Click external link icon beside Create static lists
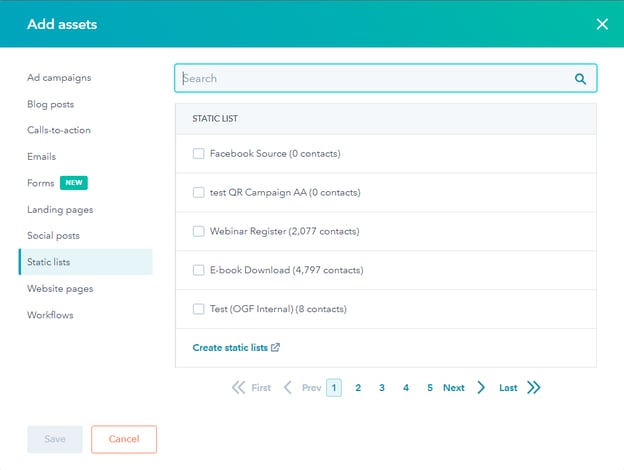This screenshot has height=470, width=624. click(x=276, y=348)
